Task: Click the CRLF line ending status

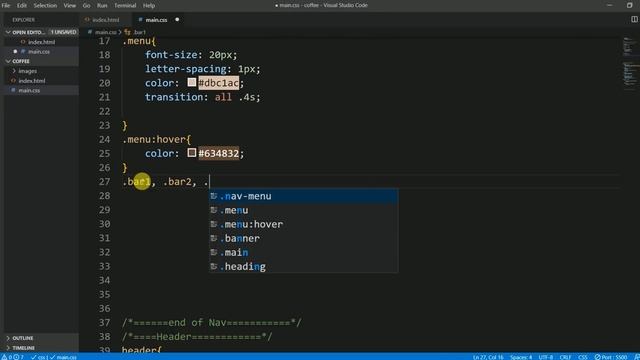Action: [x=565, y=357]
